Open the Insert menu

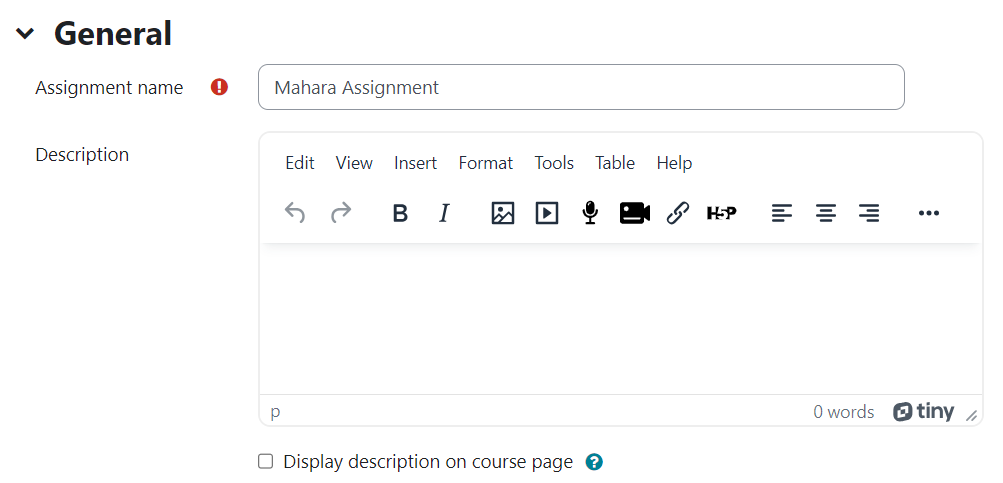415,163
